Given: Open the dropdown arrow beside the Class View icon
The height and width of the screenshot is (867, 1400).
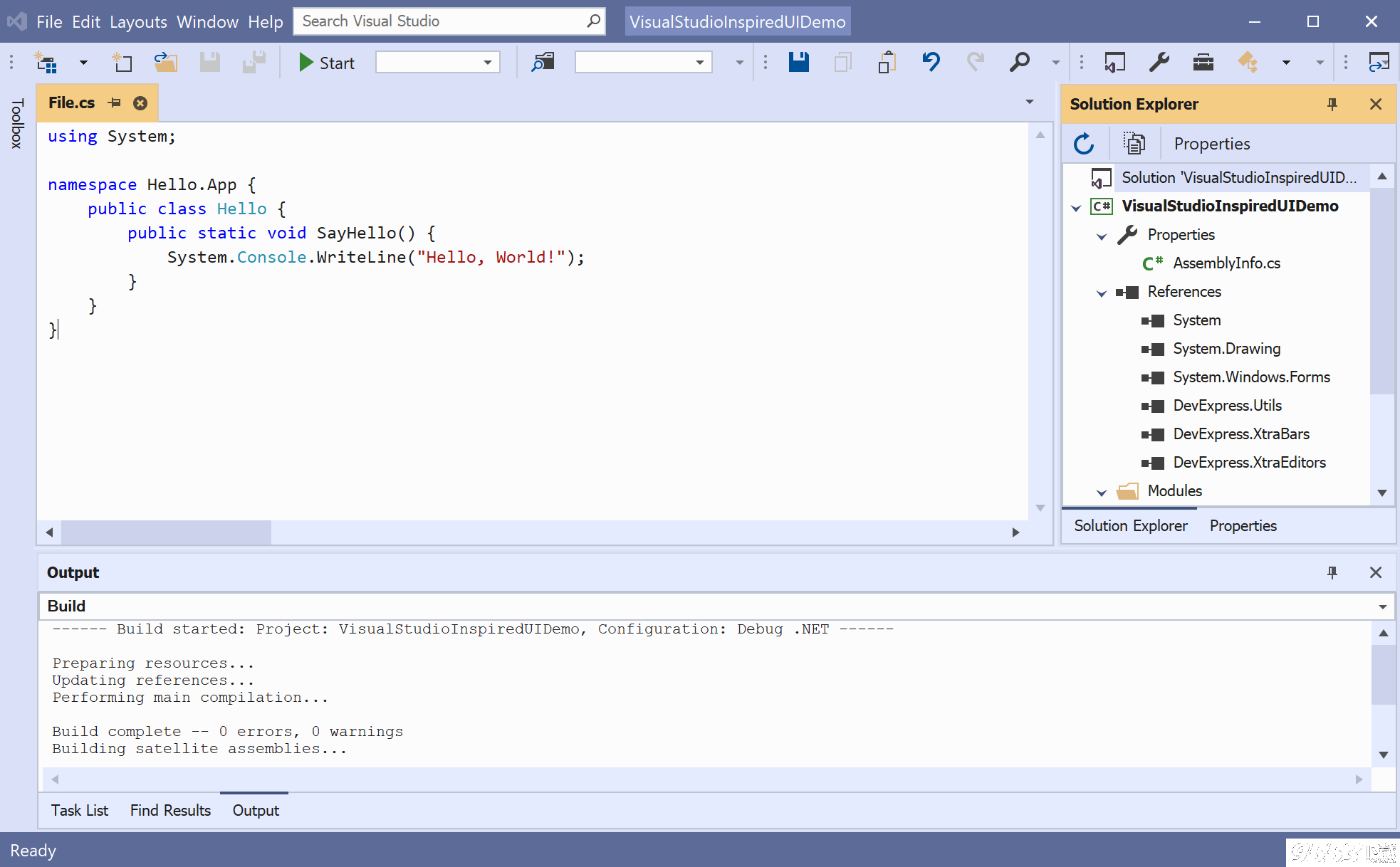Looking at the screenshot, I should [x=1286, y=63].
